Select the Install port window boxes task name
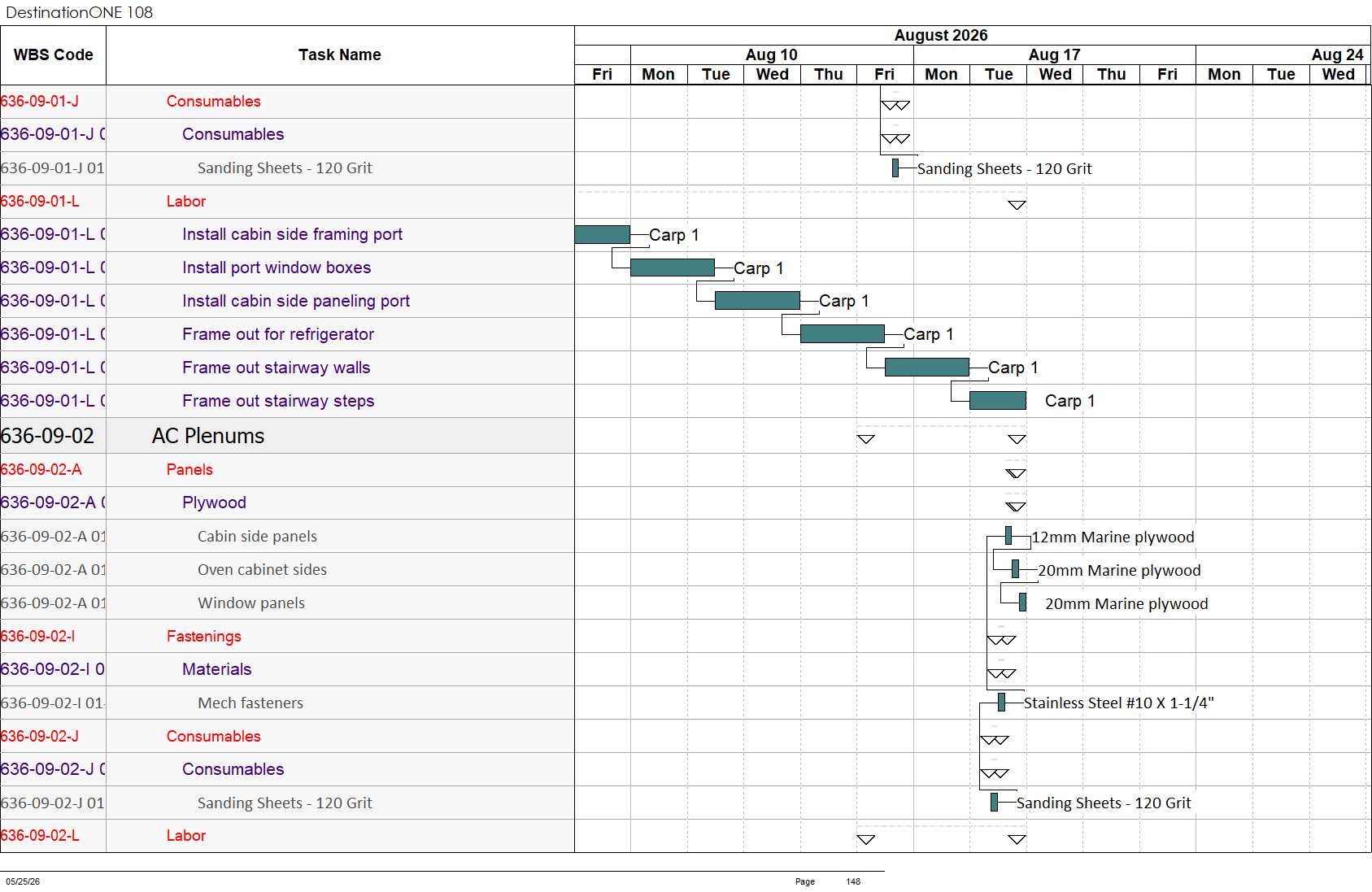1372x892 pixels. coord(277,268)
